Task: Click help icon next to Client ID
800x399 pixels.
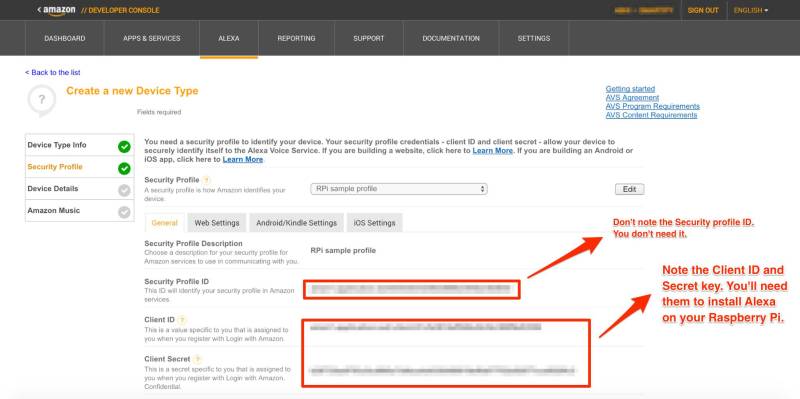Action: (x=182, y=320)
